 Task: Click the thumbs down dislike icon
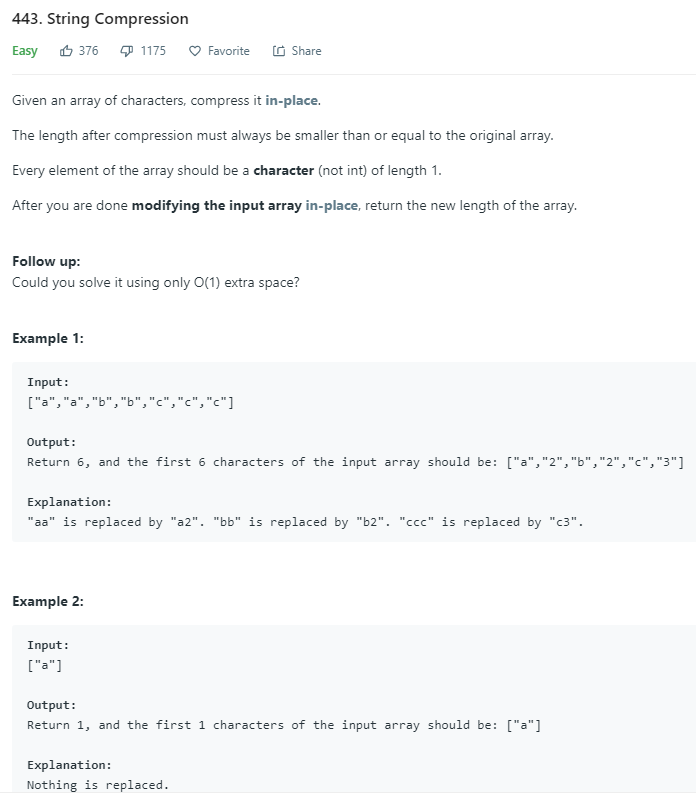pos(127,51)
